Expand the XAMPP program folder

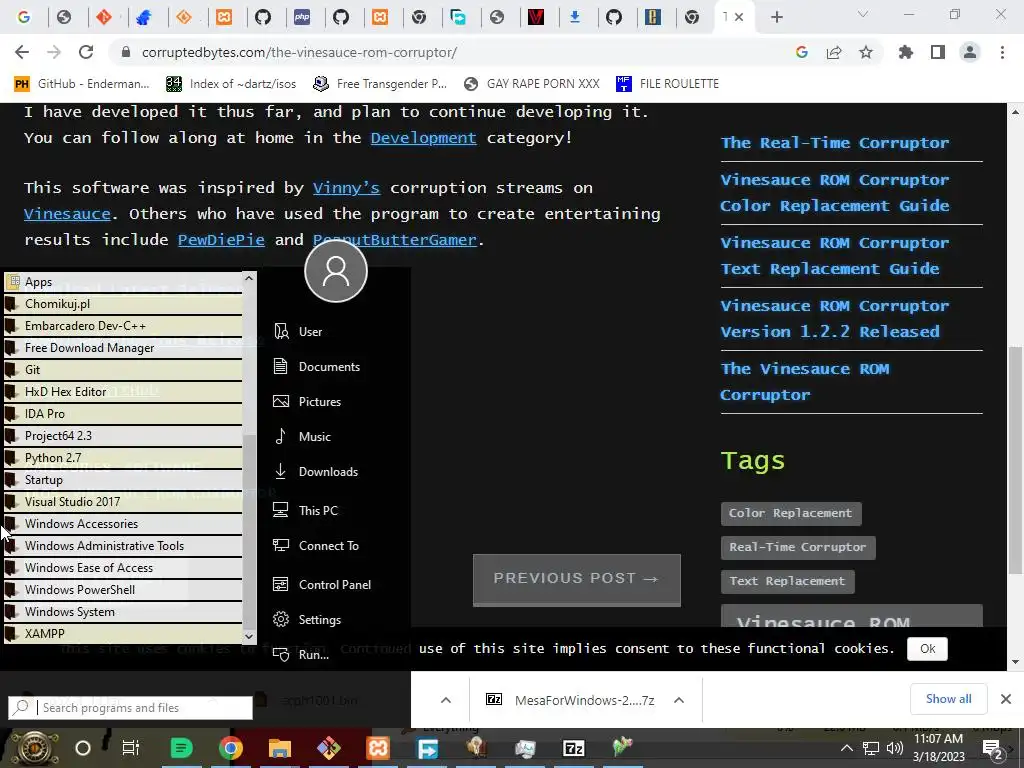click(123, 633)
